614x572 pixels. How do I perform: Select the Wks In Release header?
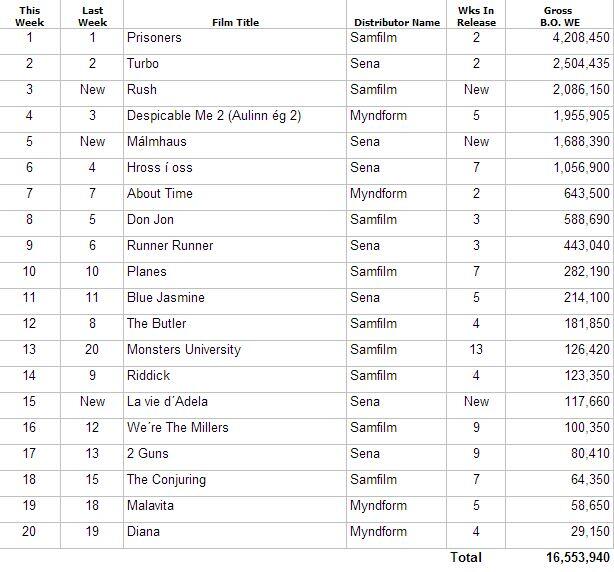click(x=476, y=16)
